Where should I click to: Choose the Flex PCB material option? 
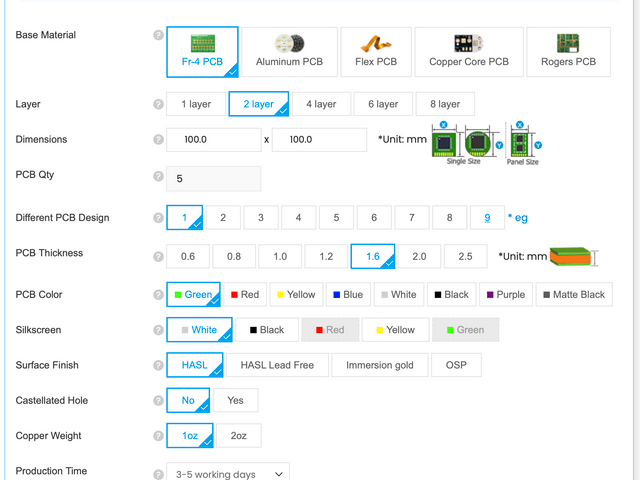tap(375, 52)
